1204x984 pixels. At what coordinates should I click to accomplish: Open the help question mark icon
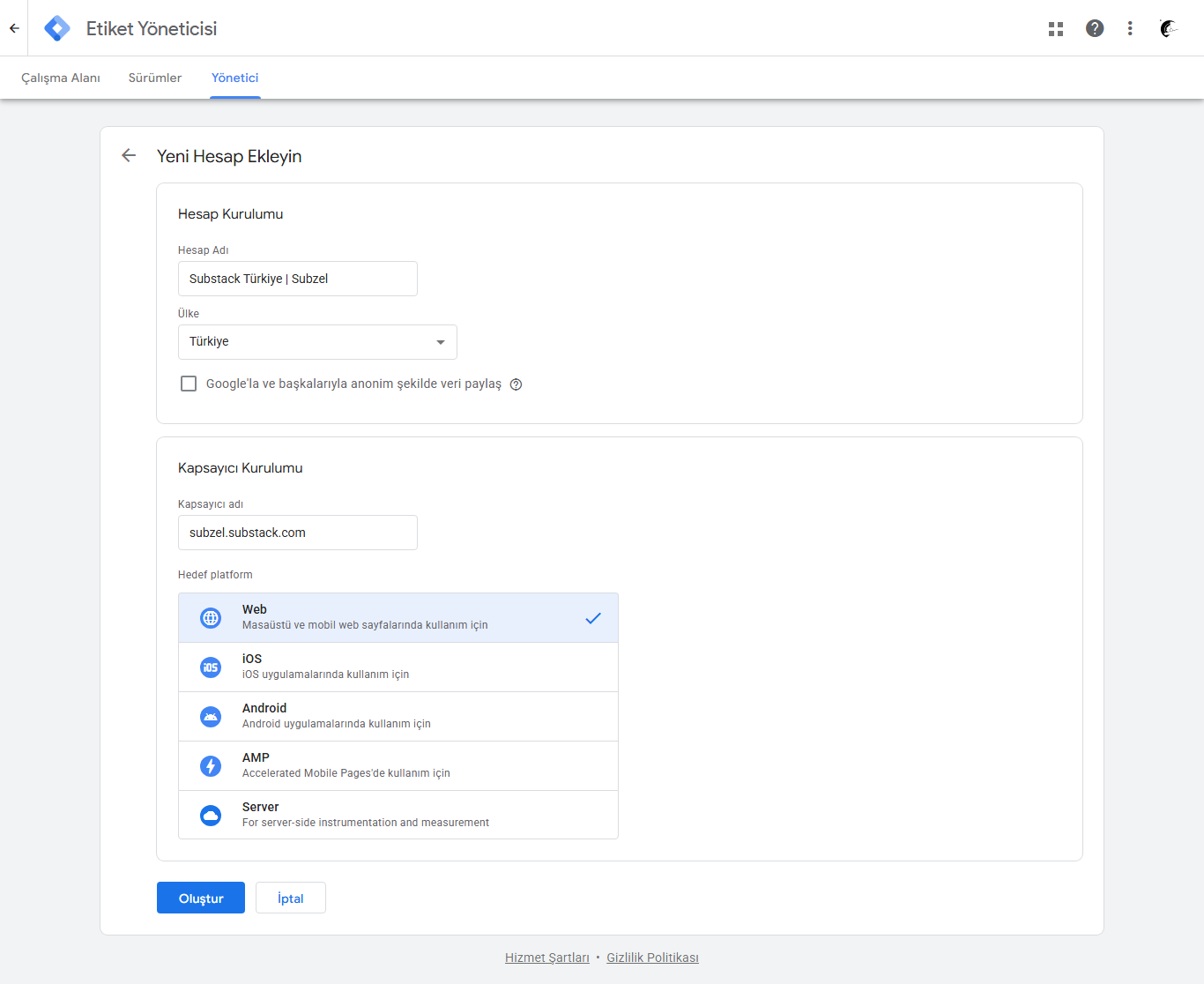click(x=1095, y=28)
